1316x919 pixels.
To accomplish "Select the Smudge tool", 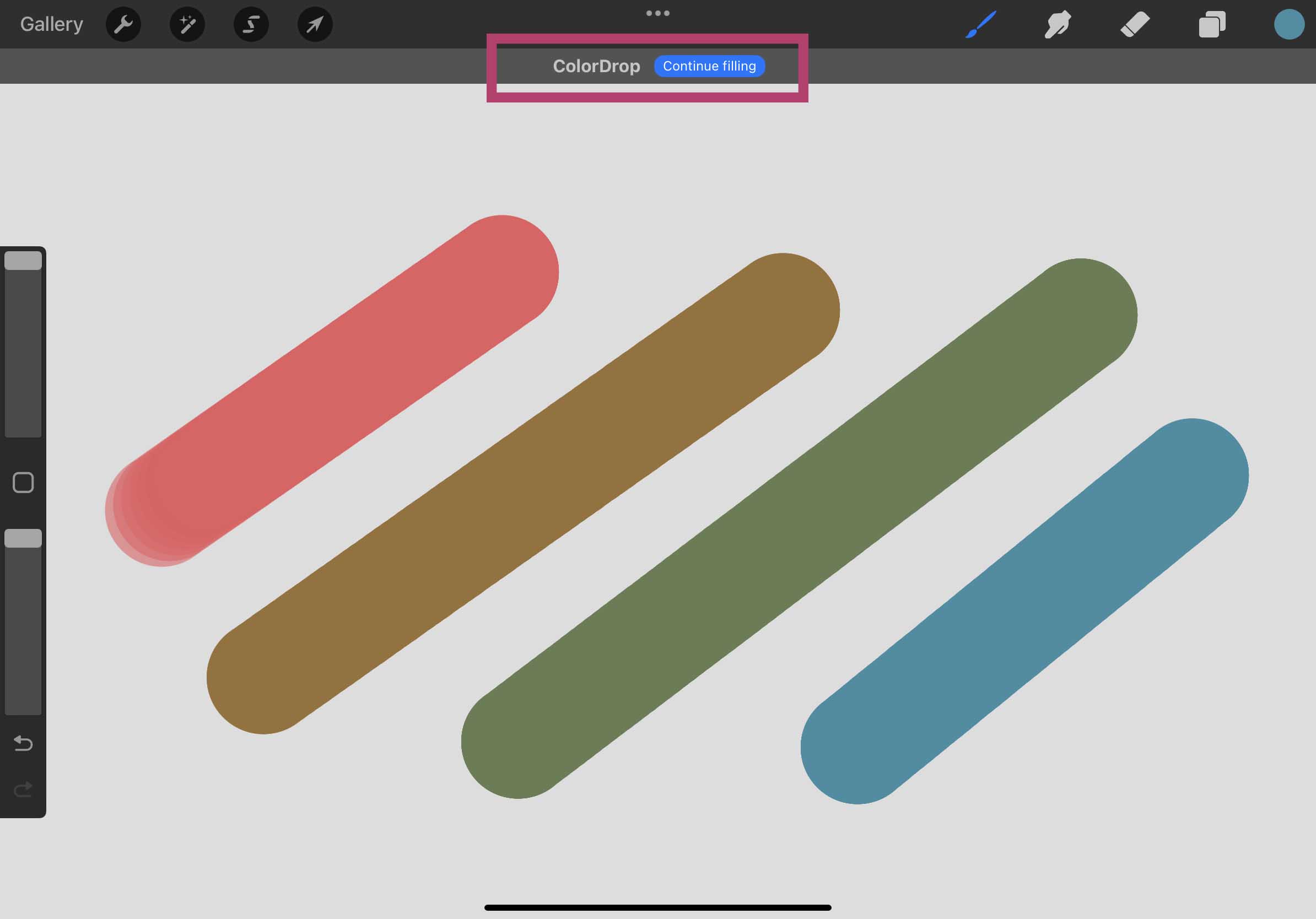I will [x=1058, y=24].
